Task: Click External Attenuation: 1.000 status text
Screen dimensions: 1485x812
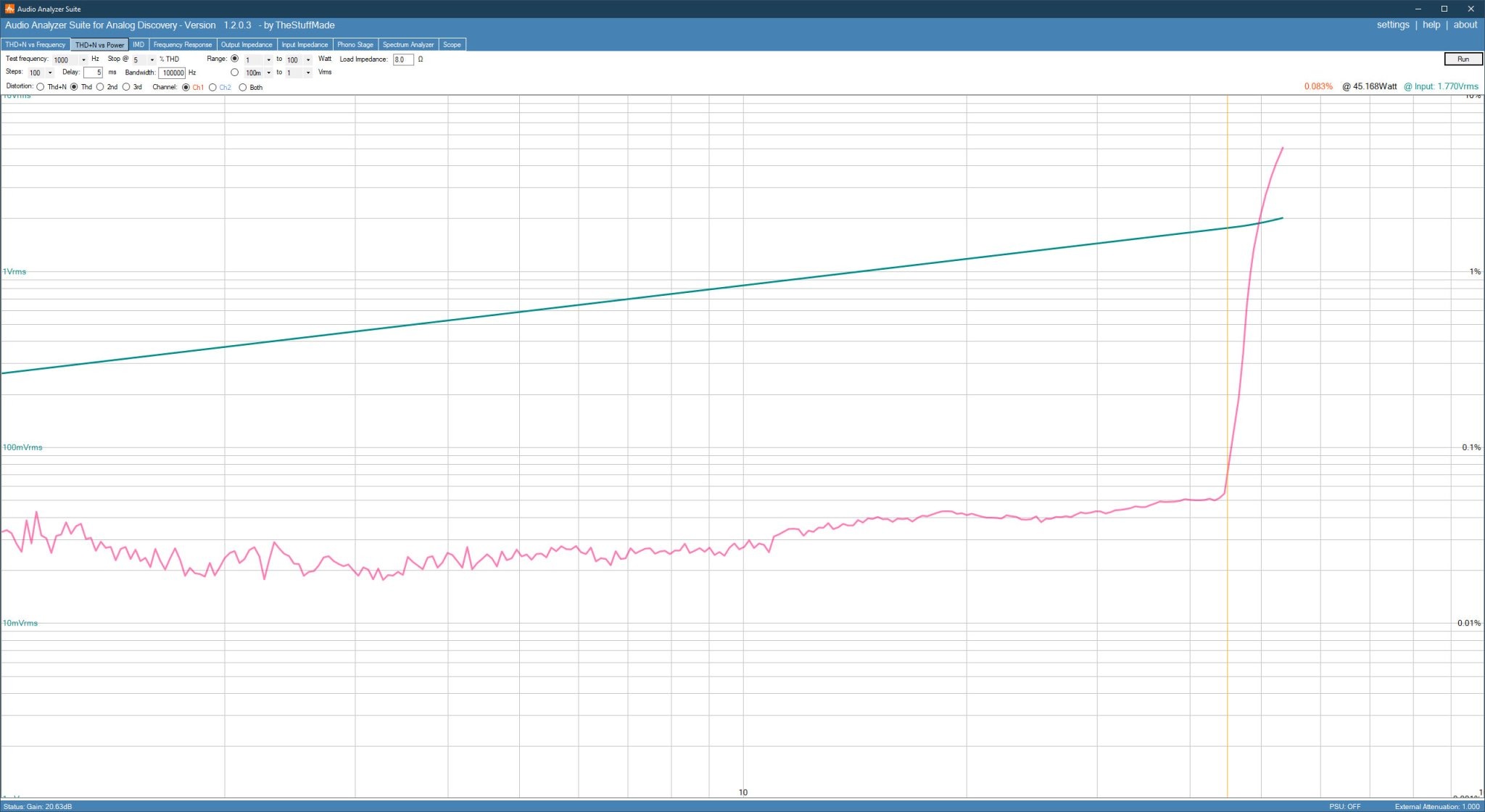Action: click(1437, 806)
